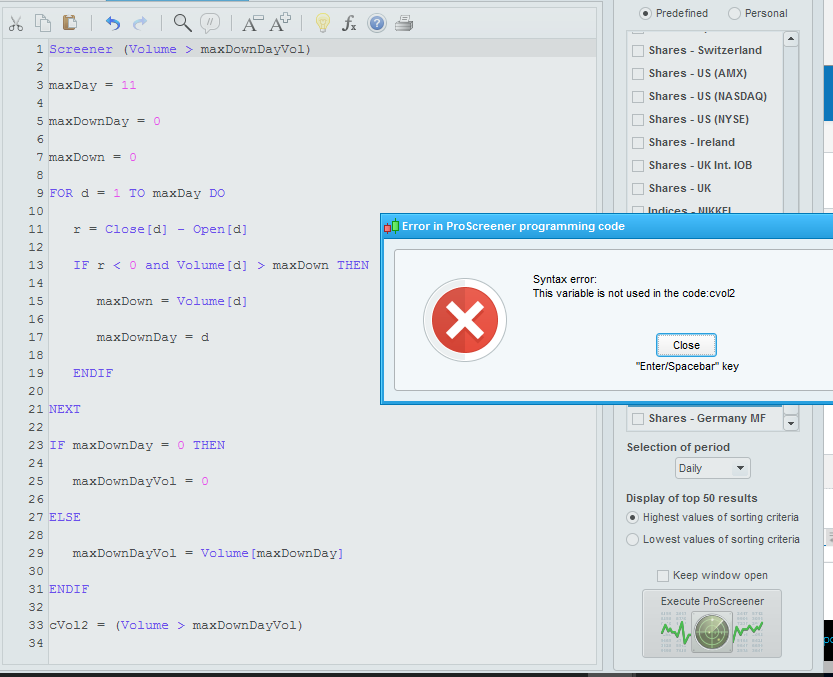Viewport: 833px width, 677px height.
Task: Click the ELSE keyword on line 27
Action: coord(65,517)
